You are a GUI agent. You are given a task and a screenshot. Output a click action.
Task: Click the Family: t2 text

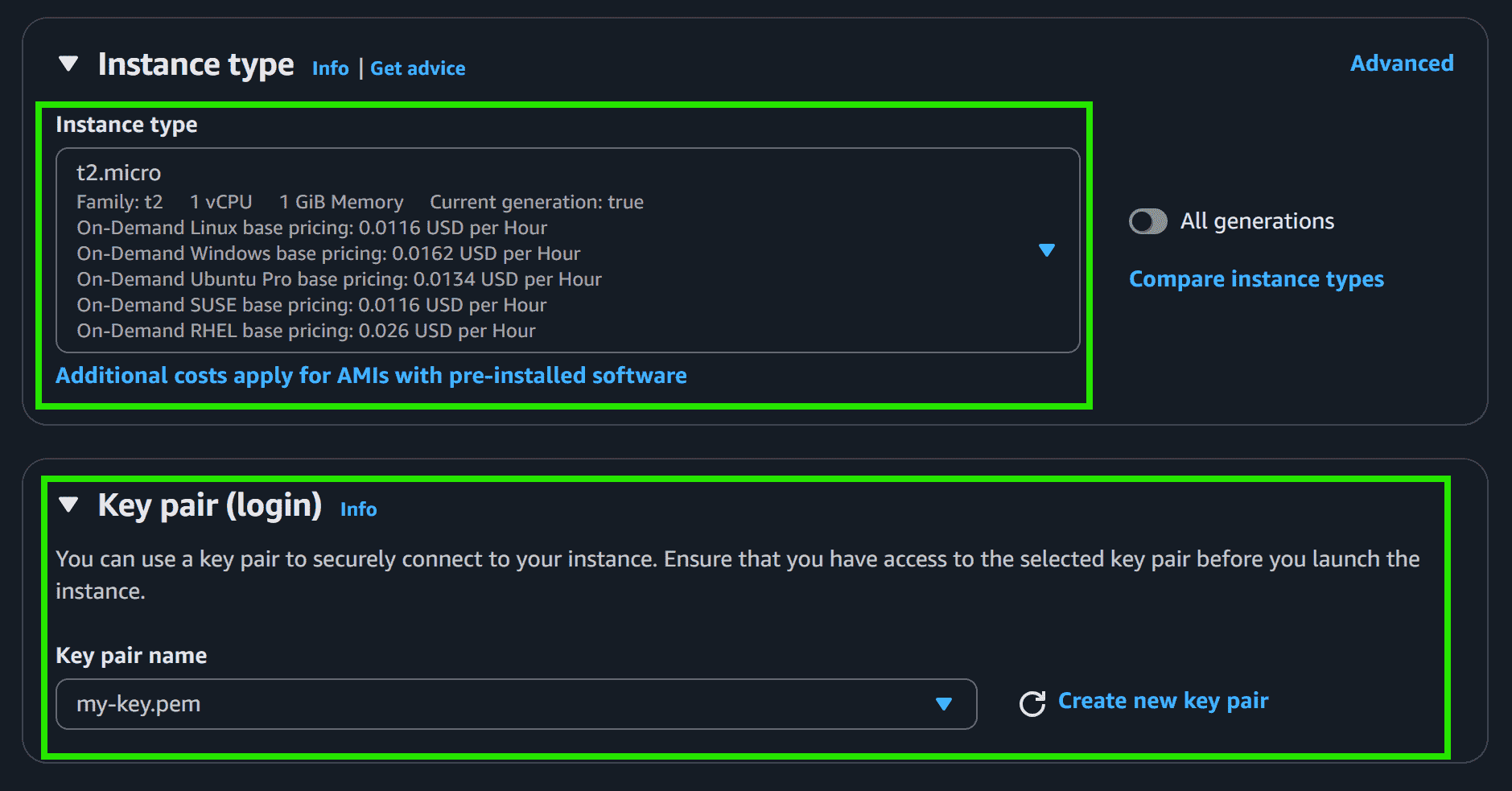coord(120,202)
